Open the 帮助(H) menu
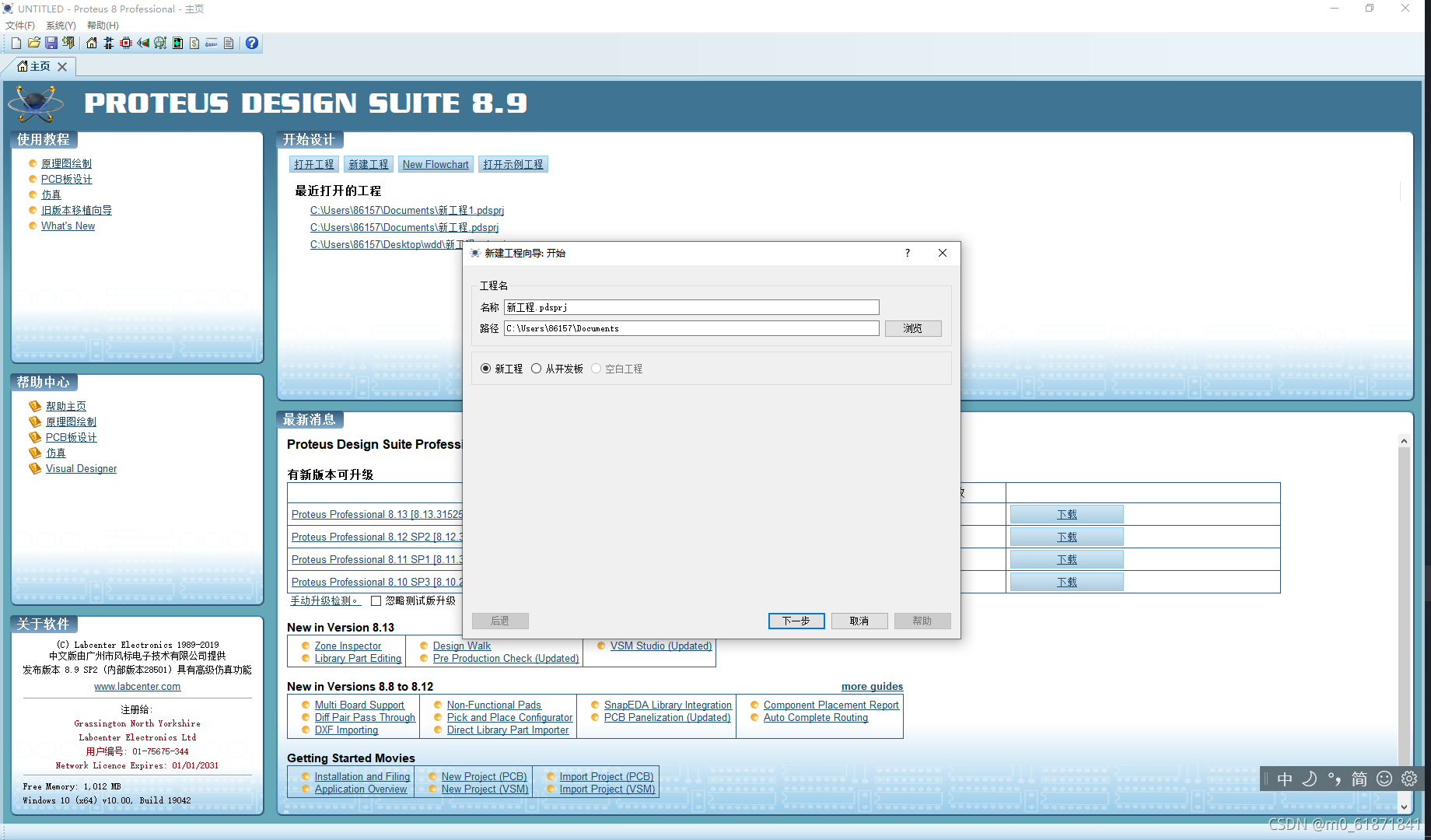 [x=103, y=26]
